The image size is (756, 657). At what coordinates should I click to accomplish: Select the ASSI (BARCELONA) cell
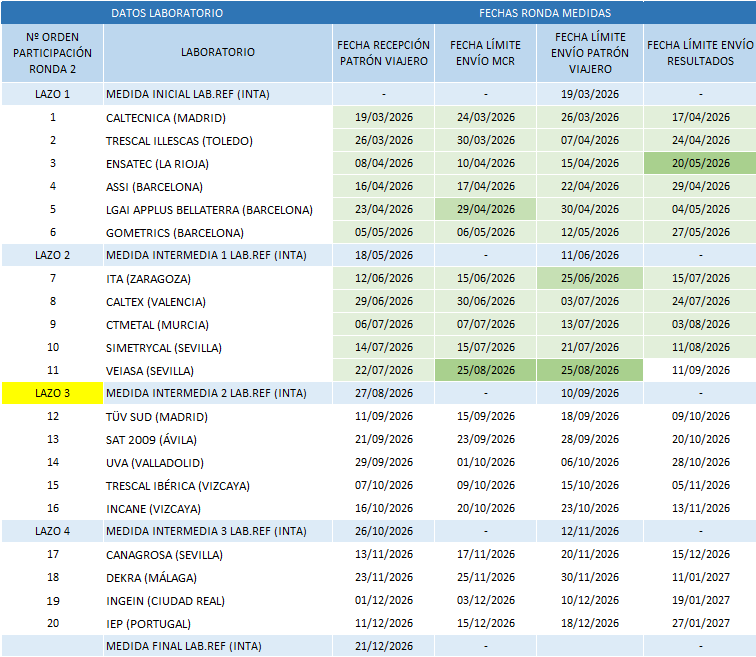(x=218, y=187)
